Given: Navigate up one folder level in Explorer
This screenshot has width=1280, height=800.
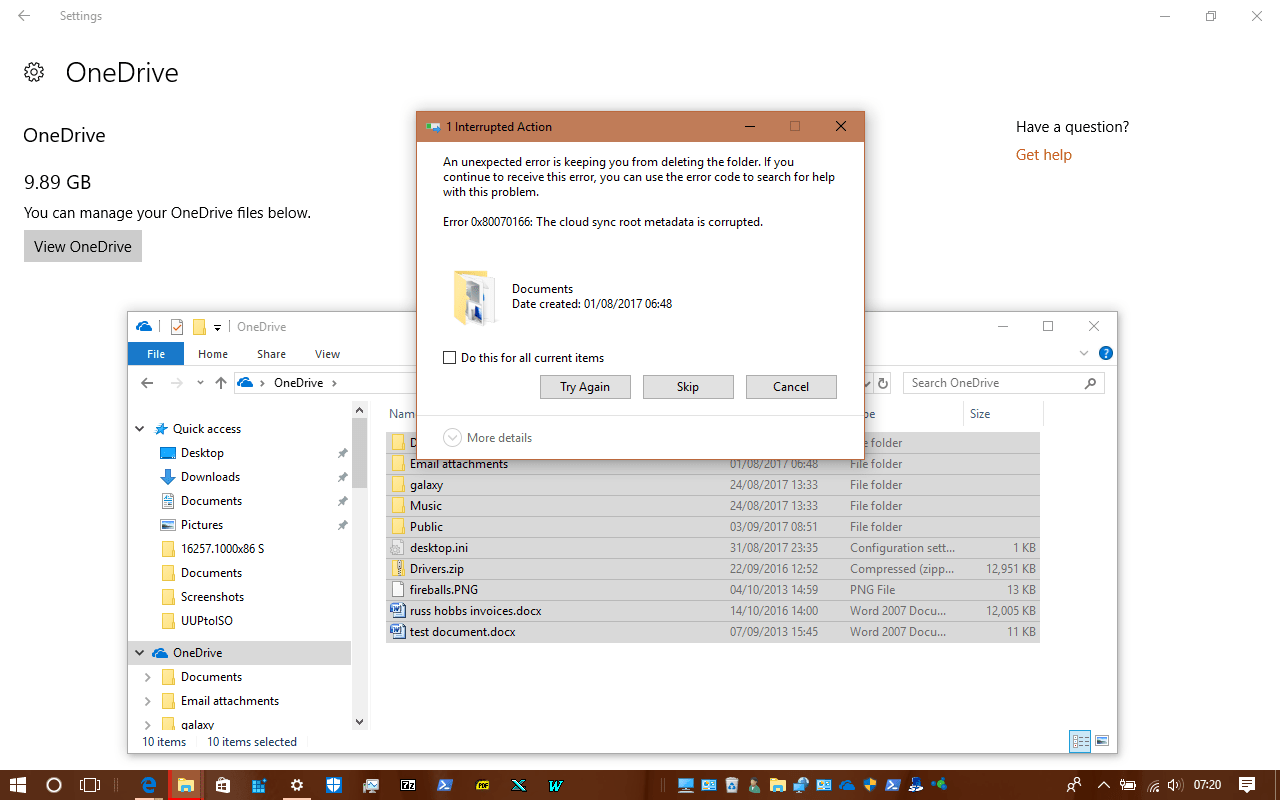Looking at the screenshot, I should click(x=221, y=382).
